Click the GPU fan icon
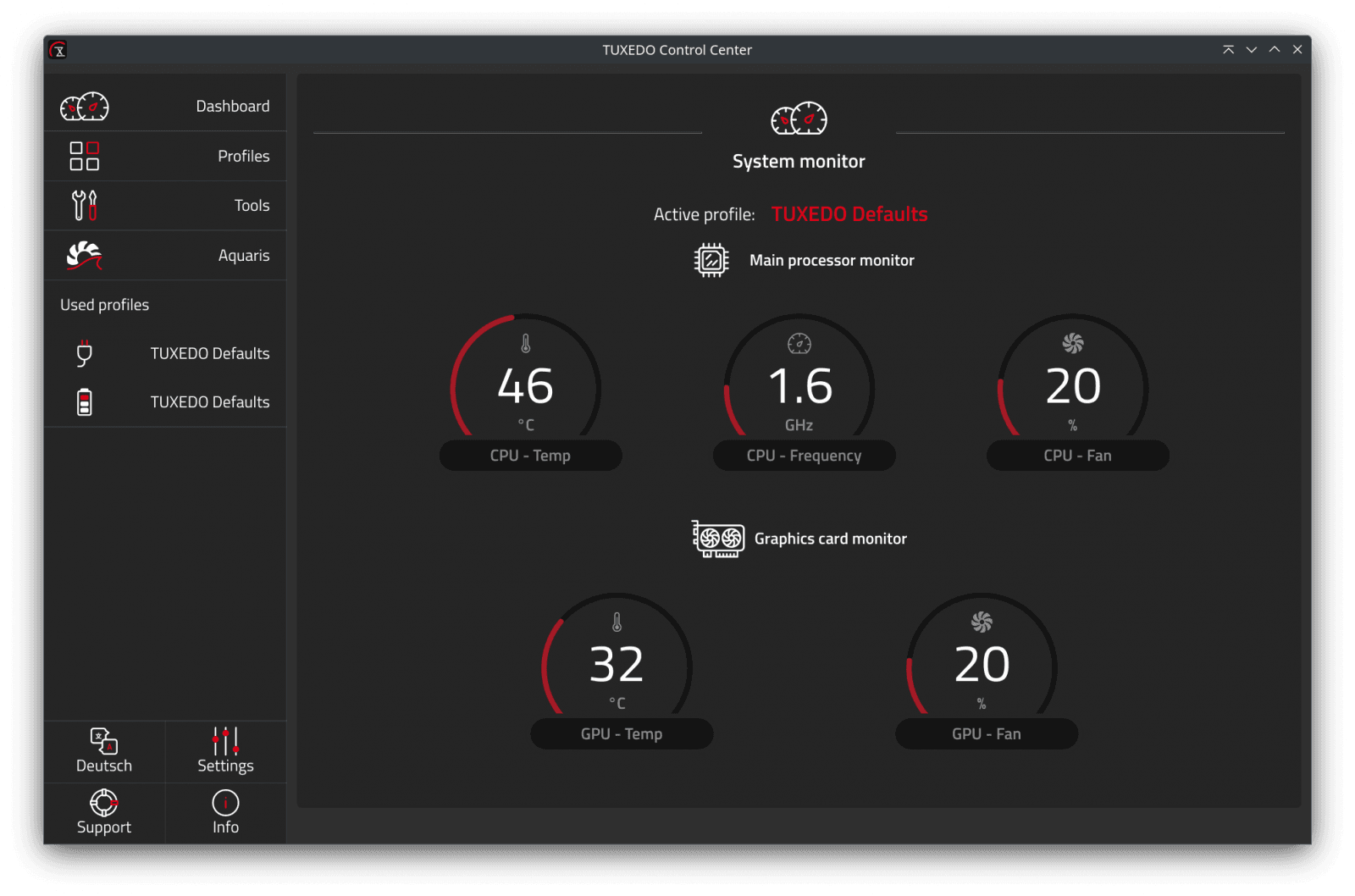 coord(982,622)
